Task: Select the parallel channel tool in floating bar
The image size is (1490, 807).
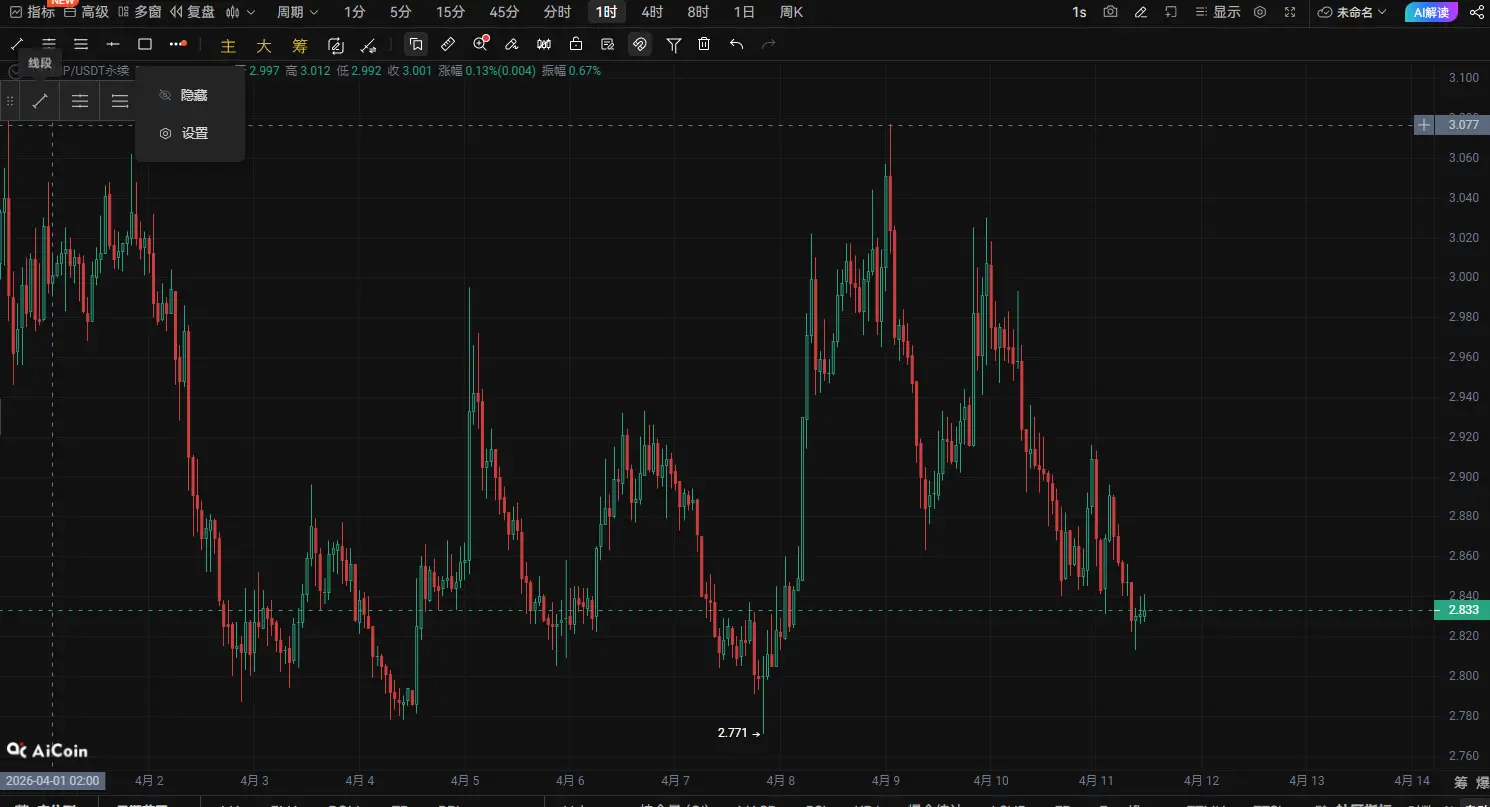Action: (x=80, y=101)
